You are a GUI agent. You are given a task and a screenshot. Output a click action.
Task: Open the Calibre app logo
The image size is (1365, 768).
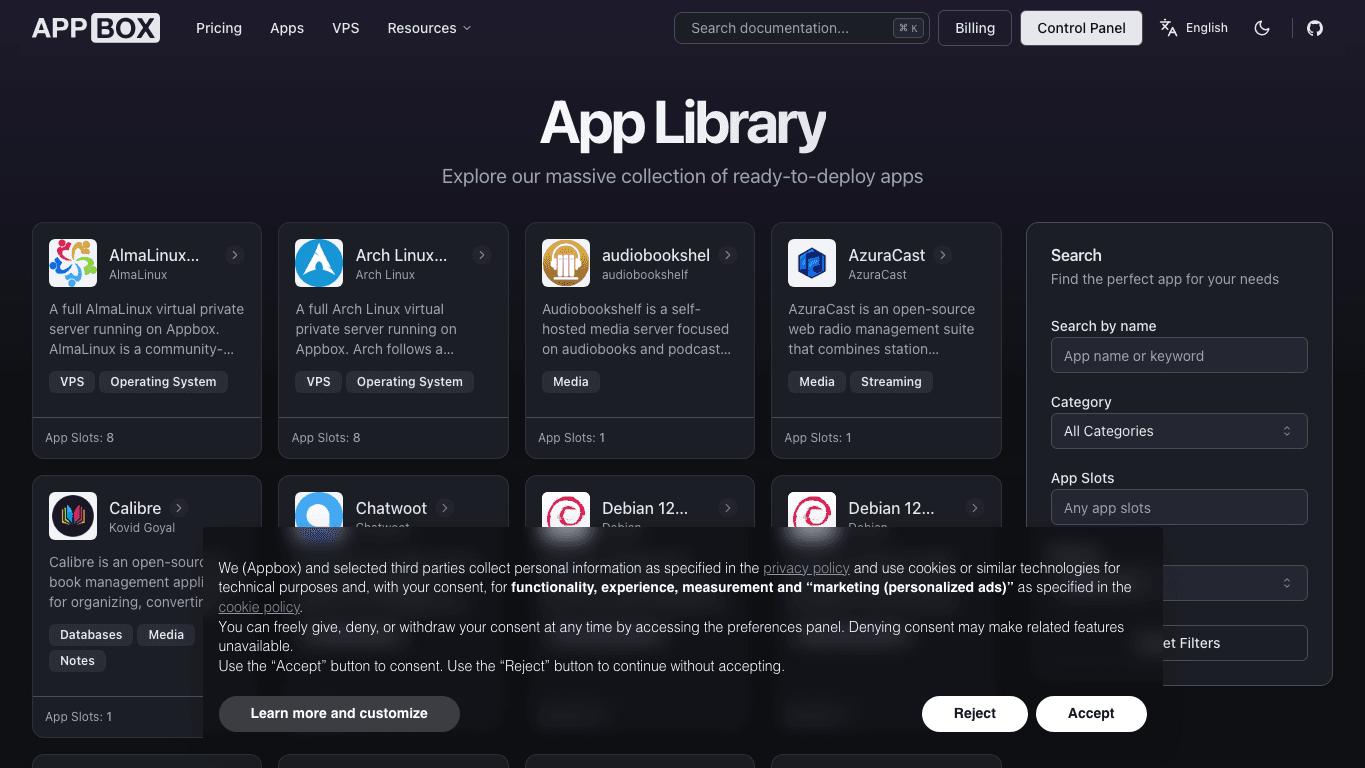[x=73, y=516]
